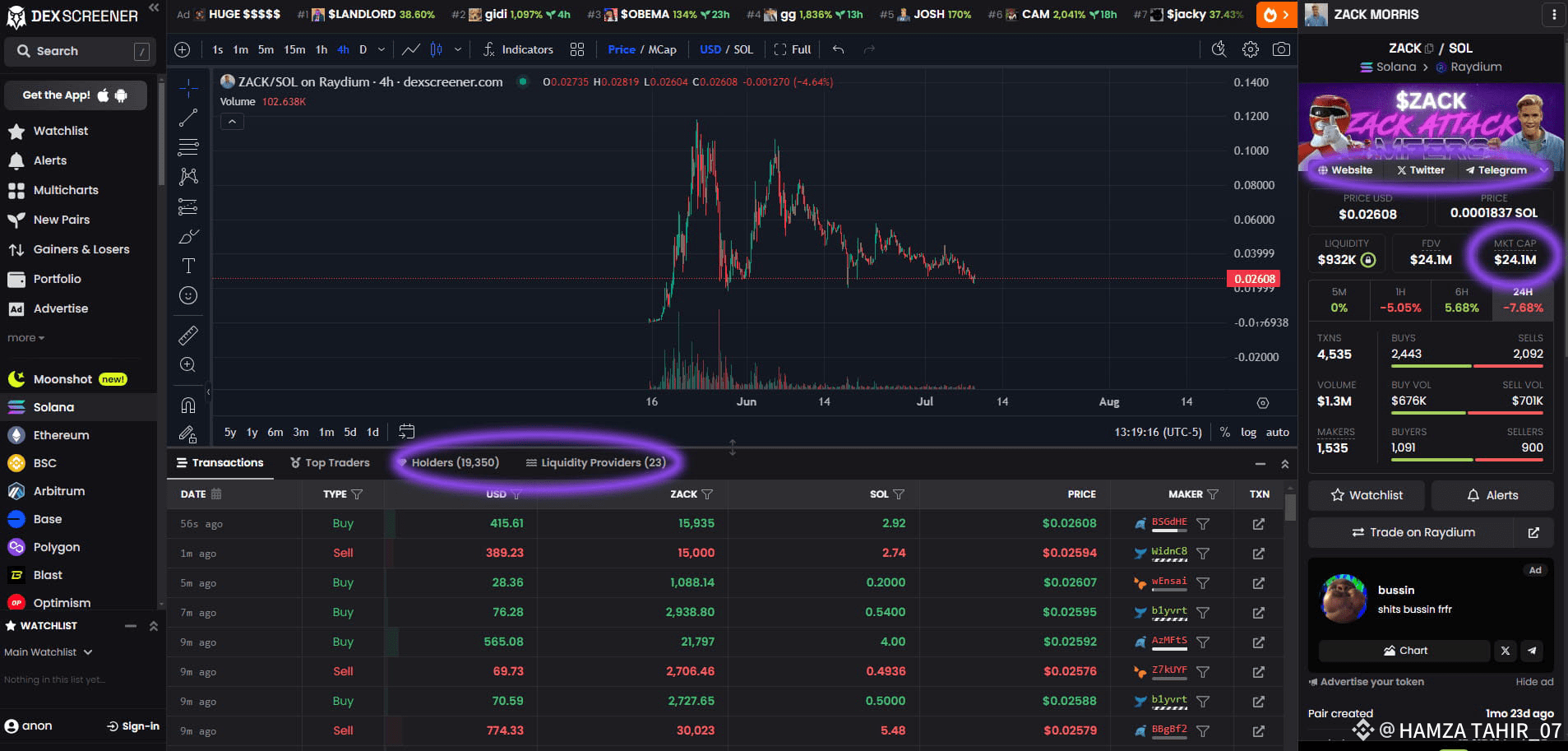1568x751 pixels.
Task: Copy the ZACK token address
Action: pos(1428,49)
